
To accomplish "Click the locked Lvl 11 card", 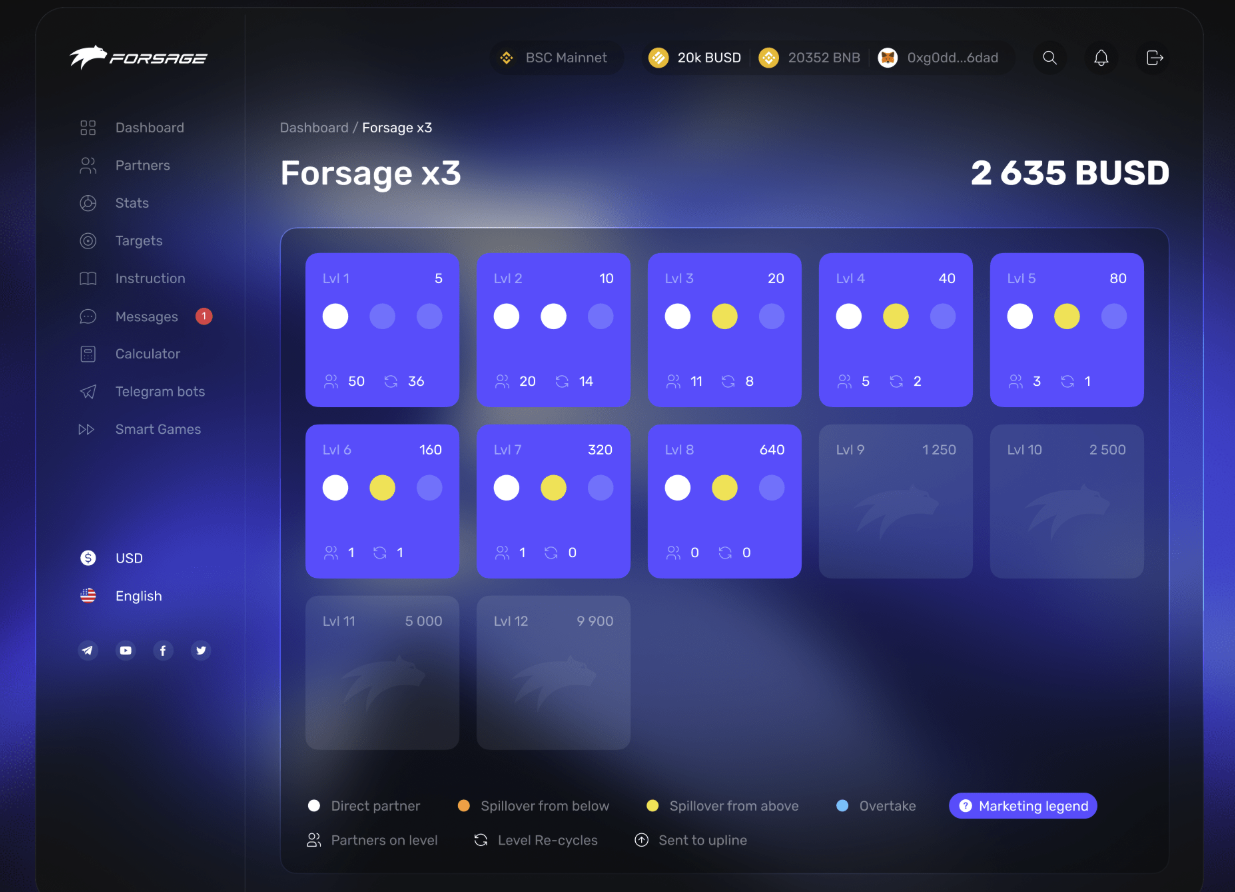I will point(382,673).
